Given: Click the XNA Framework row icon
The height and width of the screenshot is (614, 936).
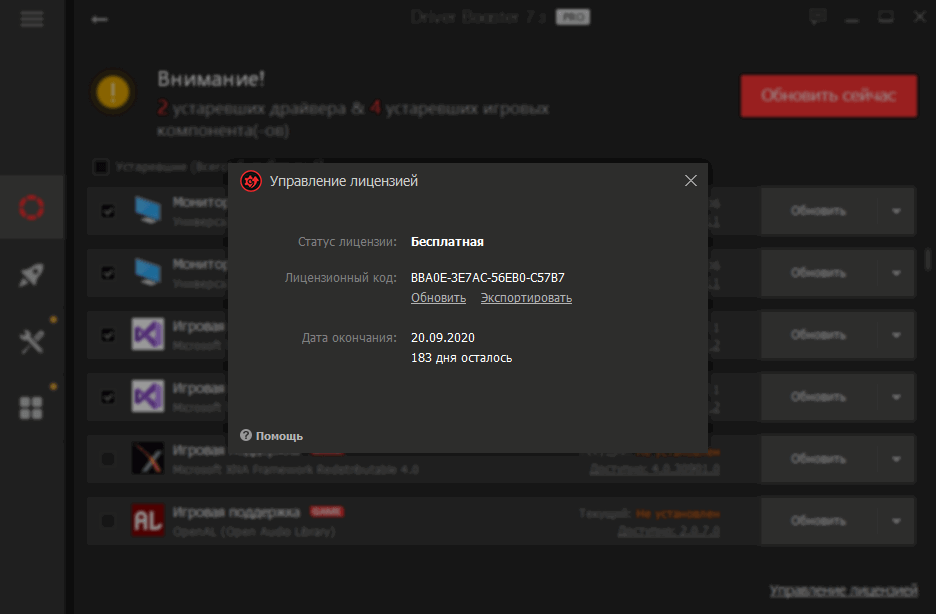Looking at the screenshot, I should [x=147, y=458].
